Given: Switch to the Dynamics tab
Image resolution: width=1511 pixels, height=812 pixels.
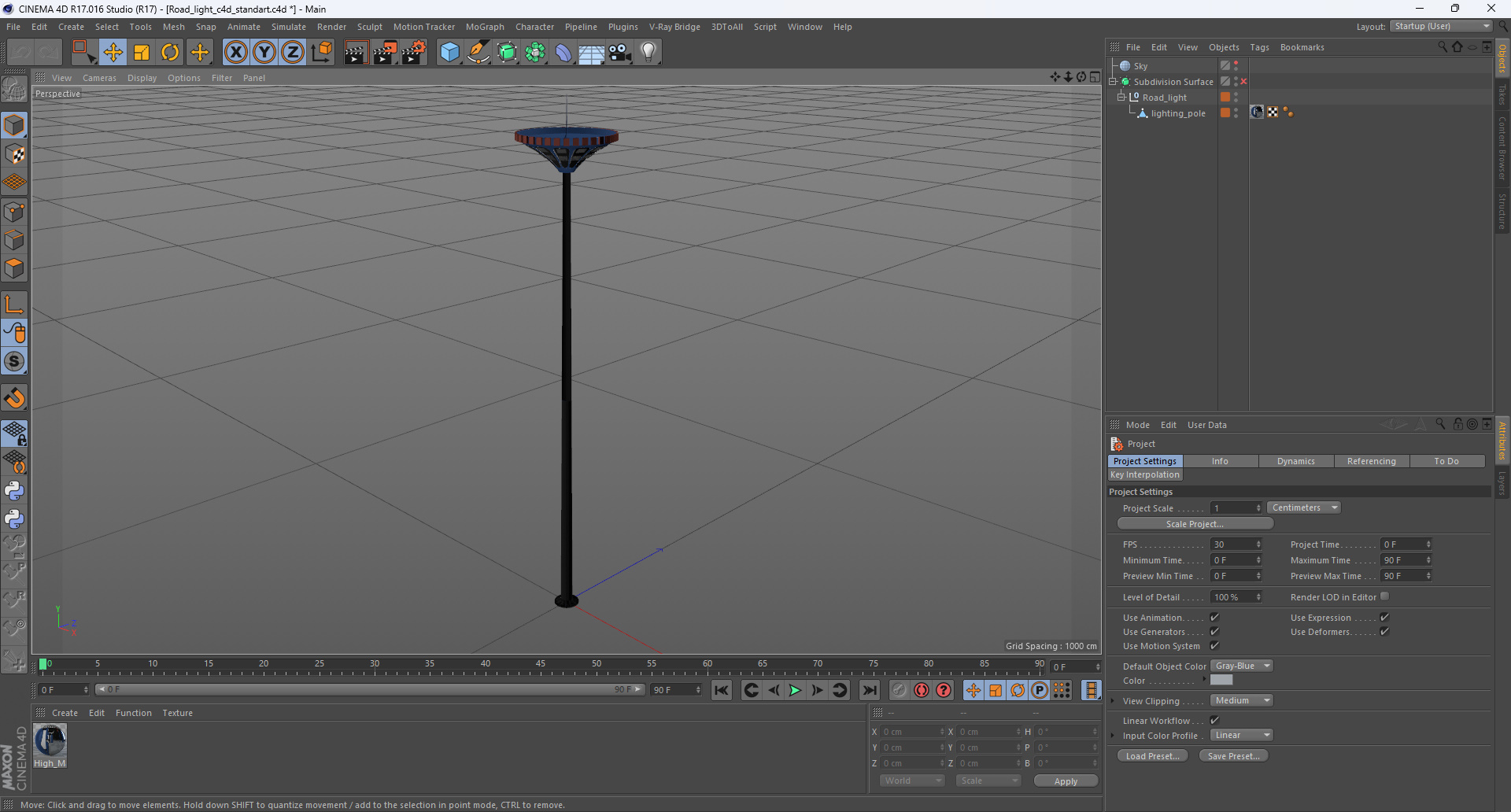Looking at the screenshot, I should pos(1296,461).
